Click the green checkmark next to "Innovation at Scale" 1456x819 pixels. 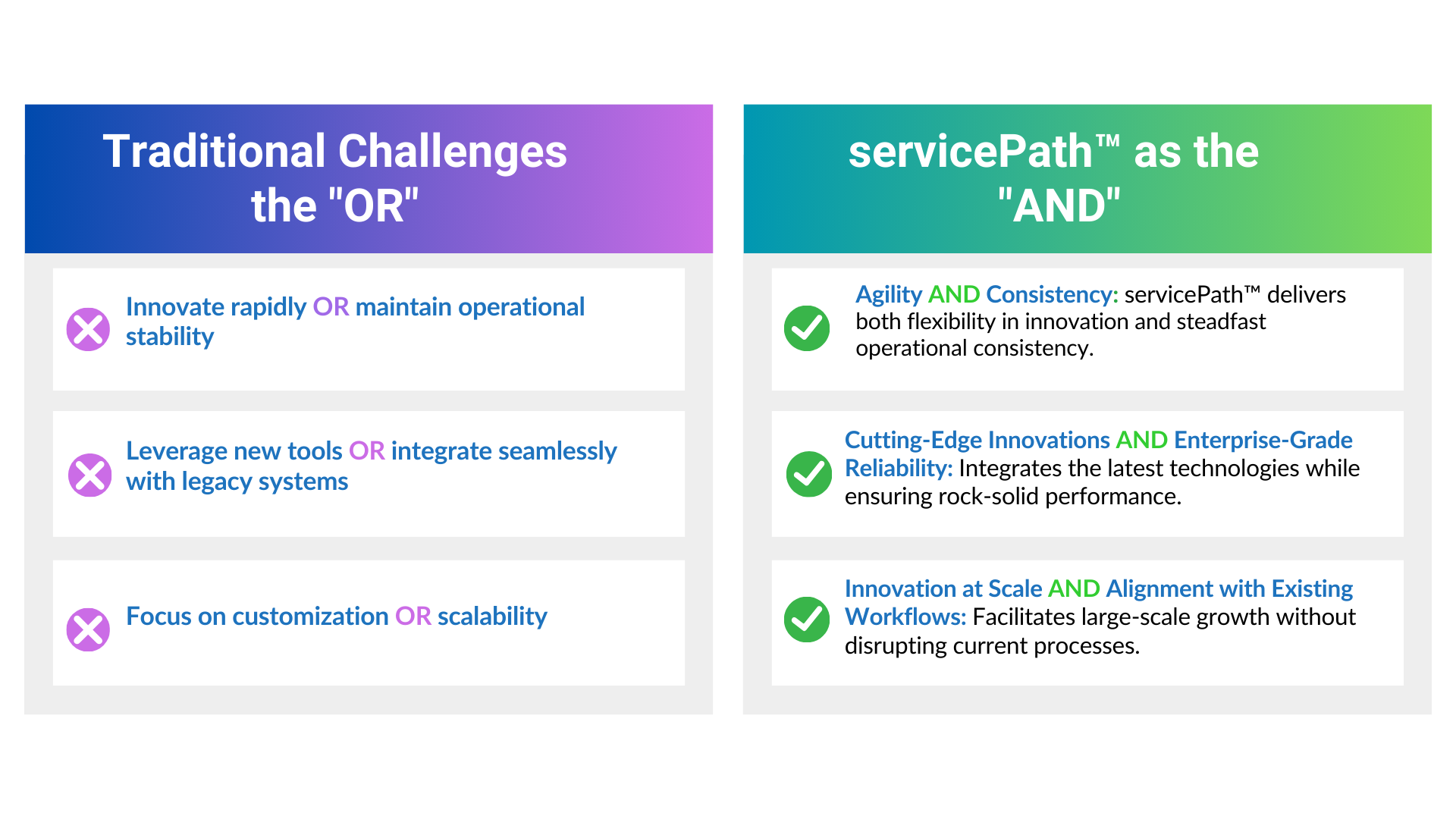(x=807, y=620)
